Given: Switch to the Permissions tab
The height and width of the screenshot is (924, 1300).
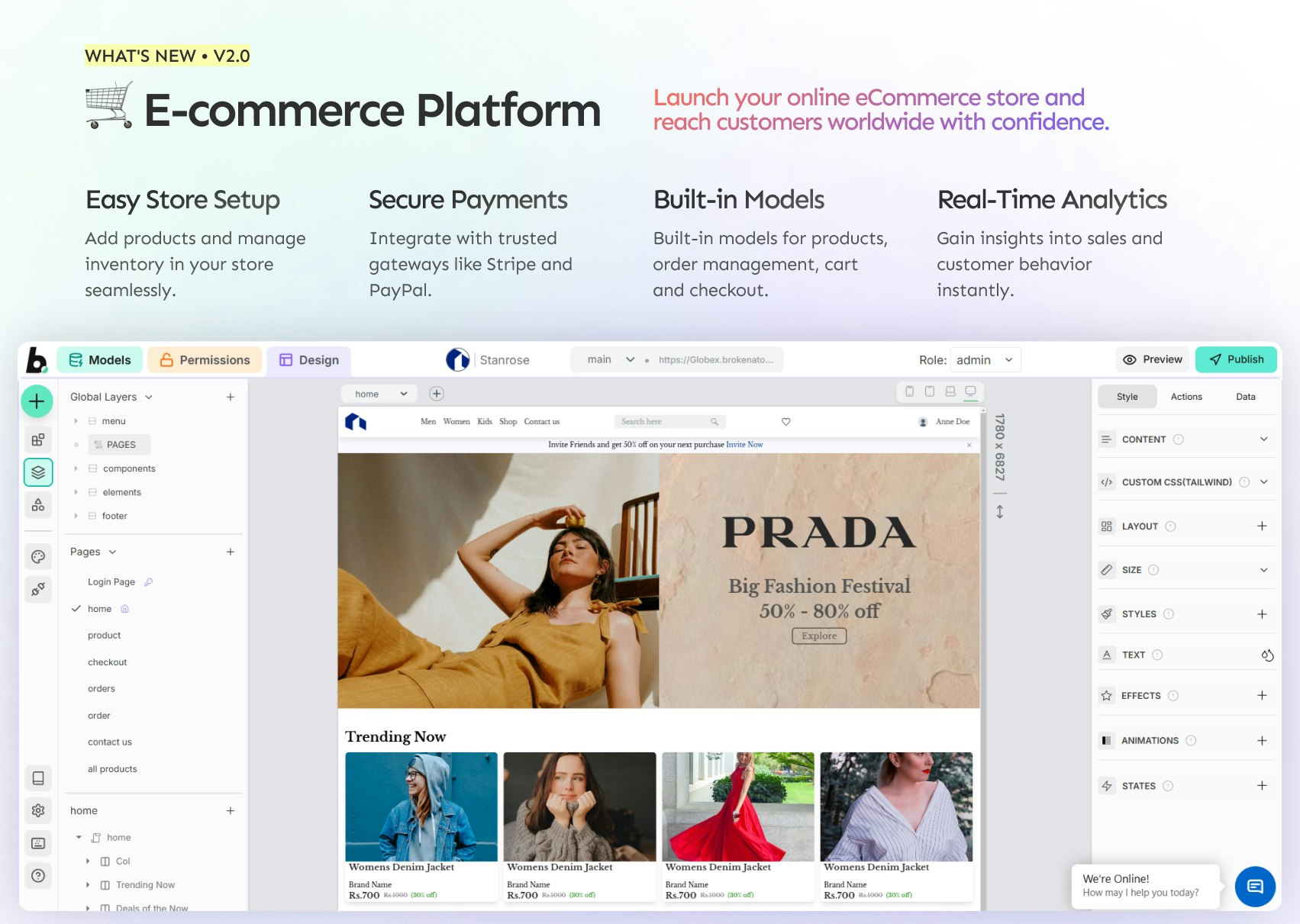Looking at the screenshot, I should tap(205, 360).
